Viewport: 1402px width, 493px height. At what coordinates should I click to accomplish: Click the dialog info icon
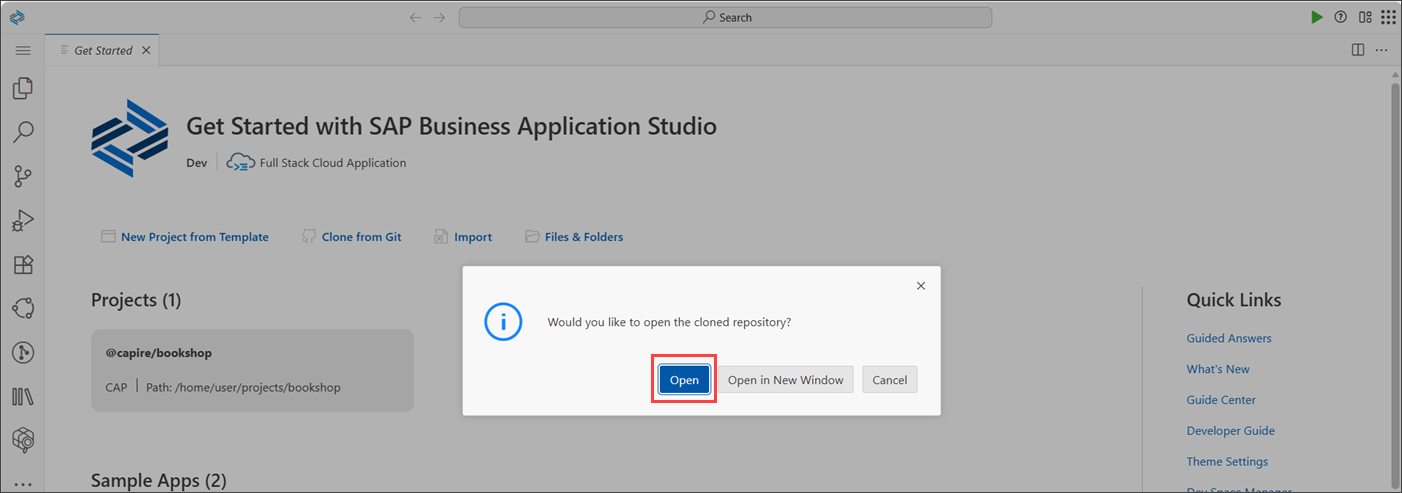(x=503, y=322)
